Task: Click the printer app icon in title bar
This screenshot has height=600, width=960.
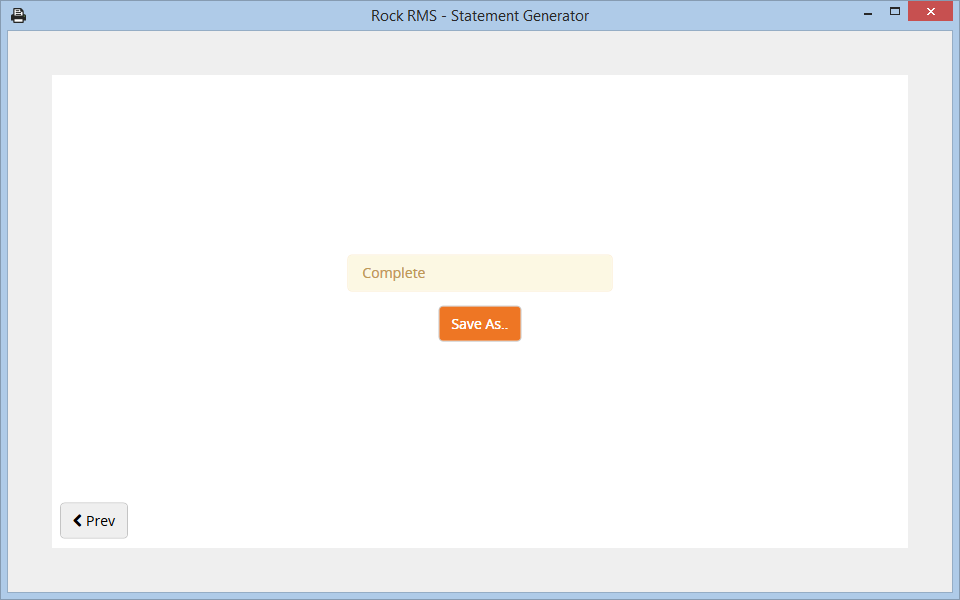Action: pos(18,15)
